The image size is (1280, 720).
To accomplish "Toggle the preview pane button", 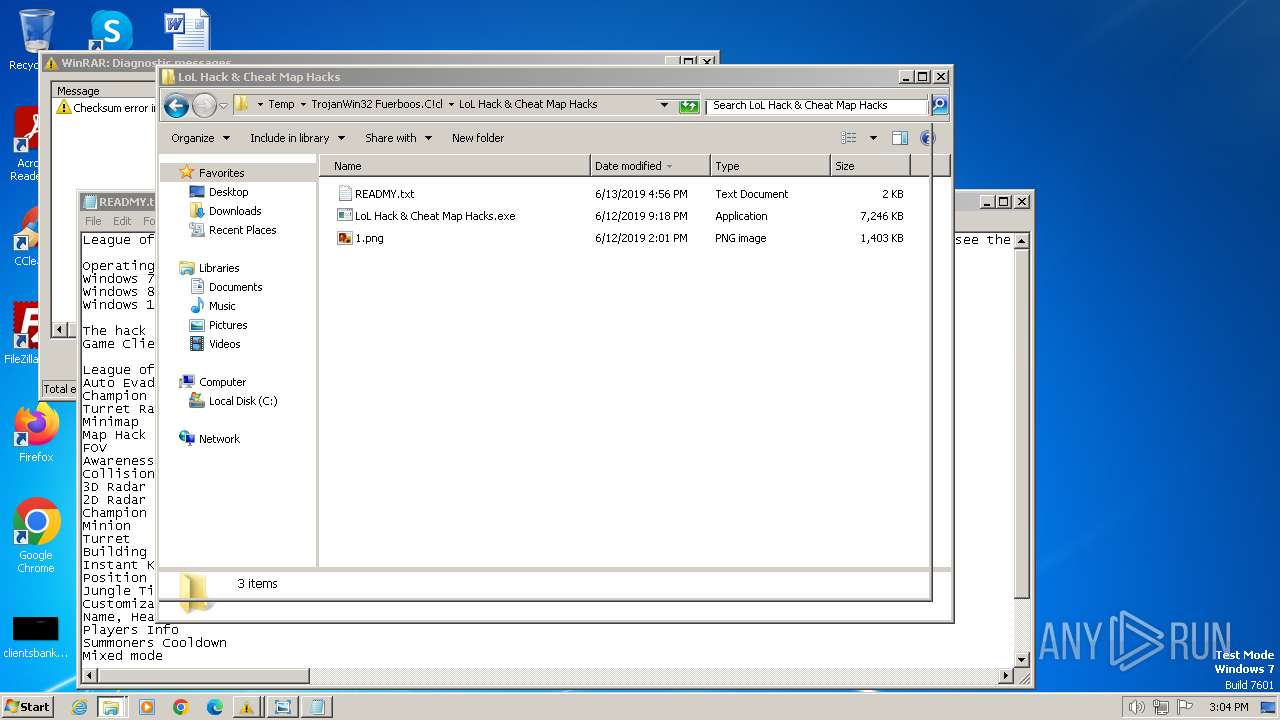I will (899, 138).
